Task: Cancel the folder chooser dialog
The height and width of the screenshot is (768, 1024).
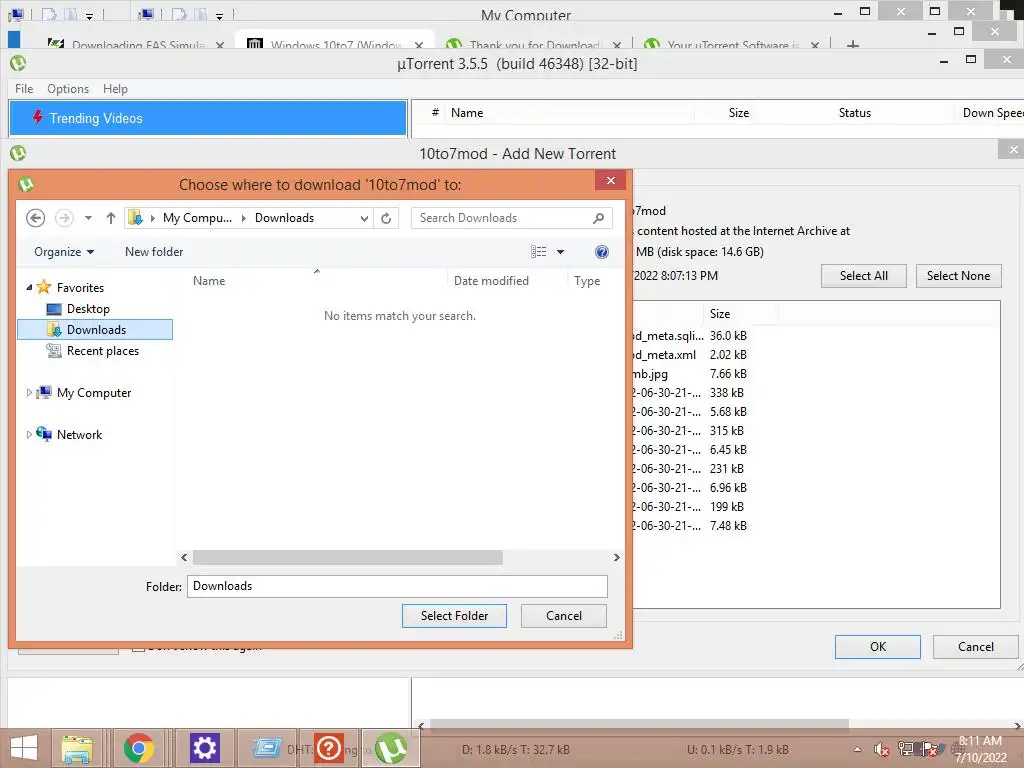Action: (564, 616)
